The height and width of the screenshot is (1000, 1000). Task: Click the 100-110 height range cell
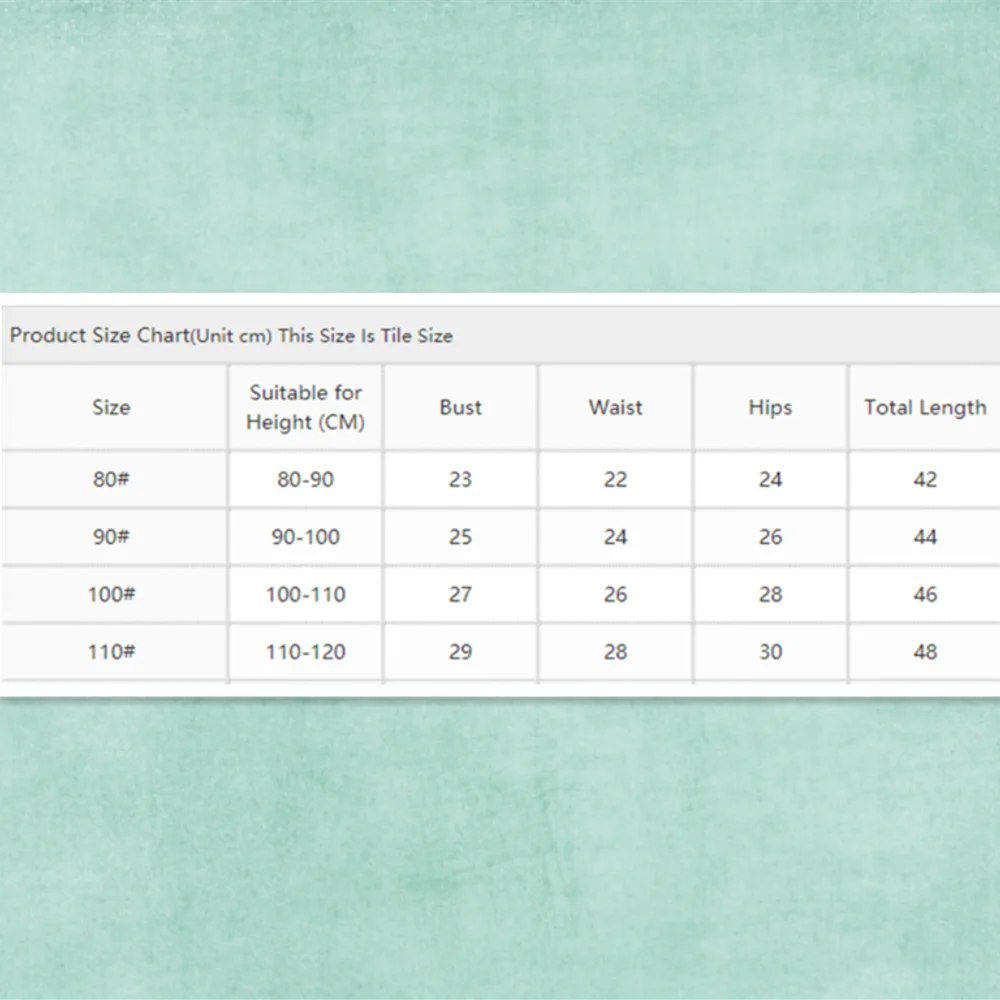click(305, 595)
